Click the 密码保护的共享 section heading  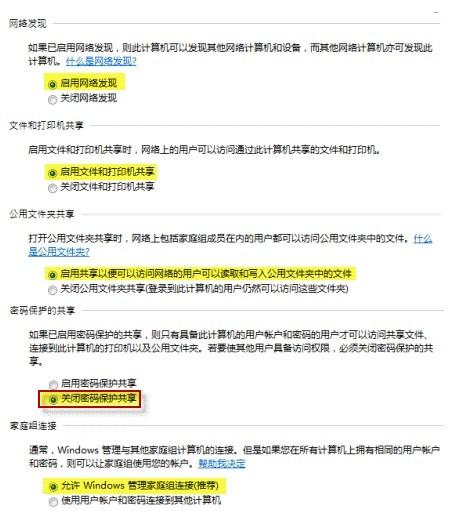[x=42, y=310]
